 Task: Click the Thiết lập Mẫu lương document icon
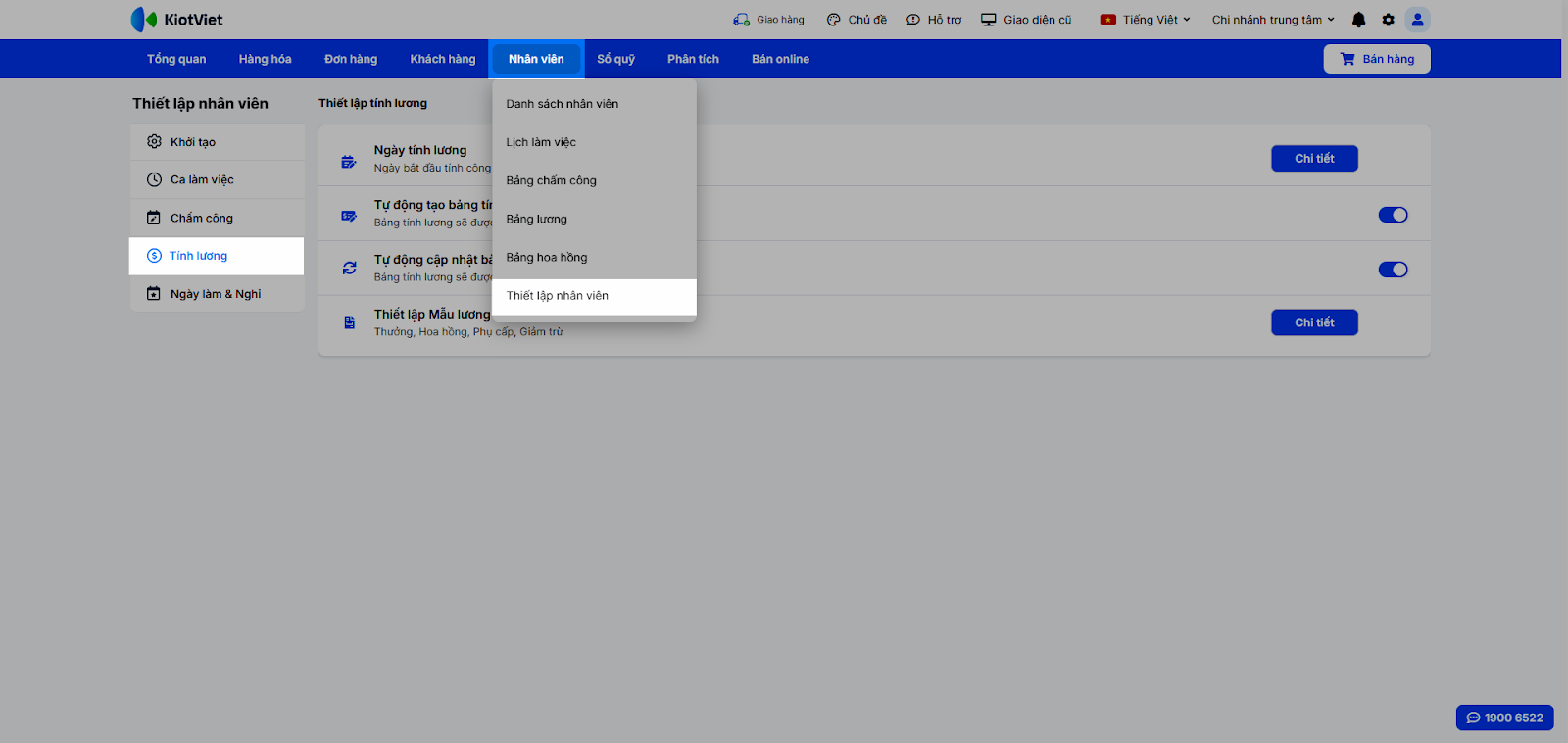coord(349,322)
